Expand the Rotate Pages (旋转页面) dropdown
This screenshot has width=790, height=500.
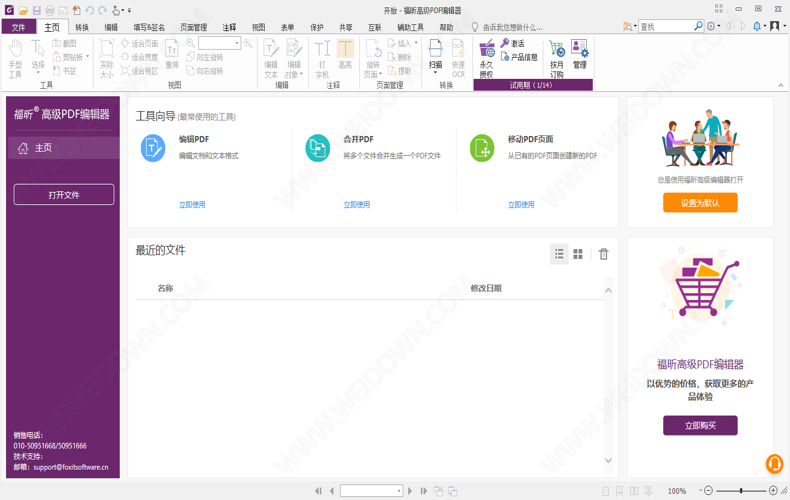point(380,74)
